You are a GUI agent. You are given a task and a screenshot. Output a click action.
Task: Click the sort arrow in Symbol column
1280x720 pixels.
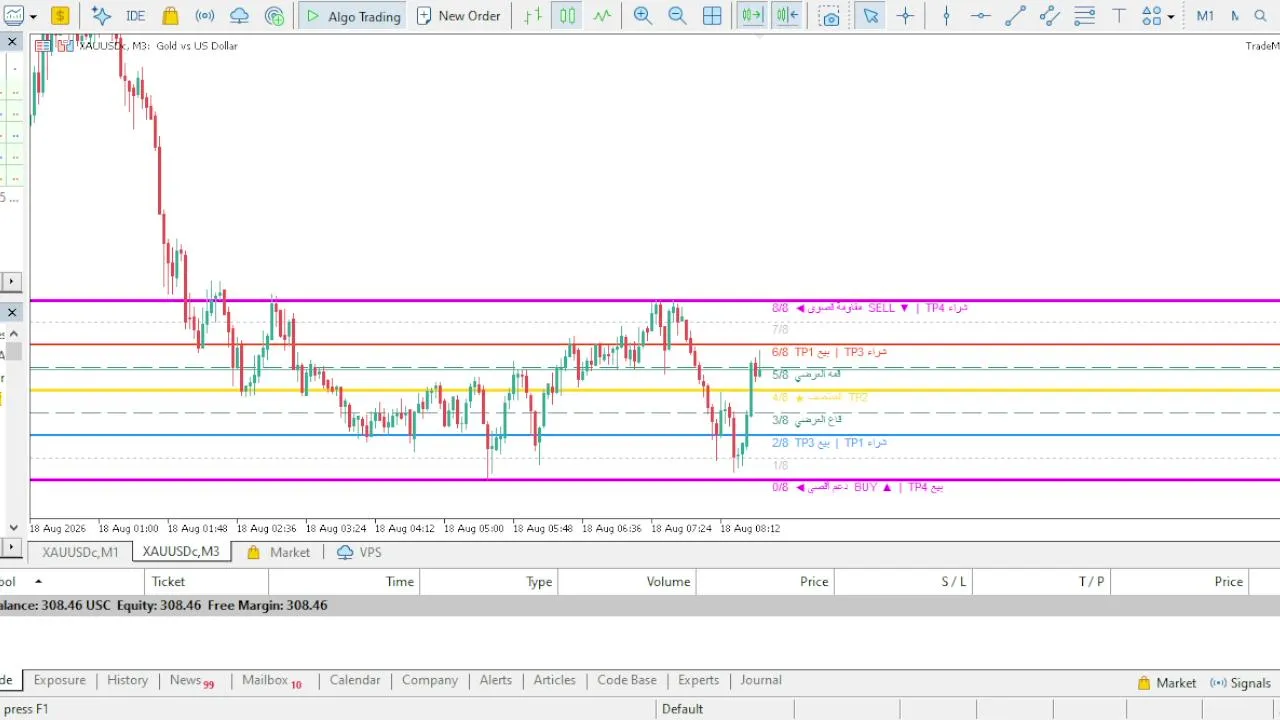[x=38, y=581]
